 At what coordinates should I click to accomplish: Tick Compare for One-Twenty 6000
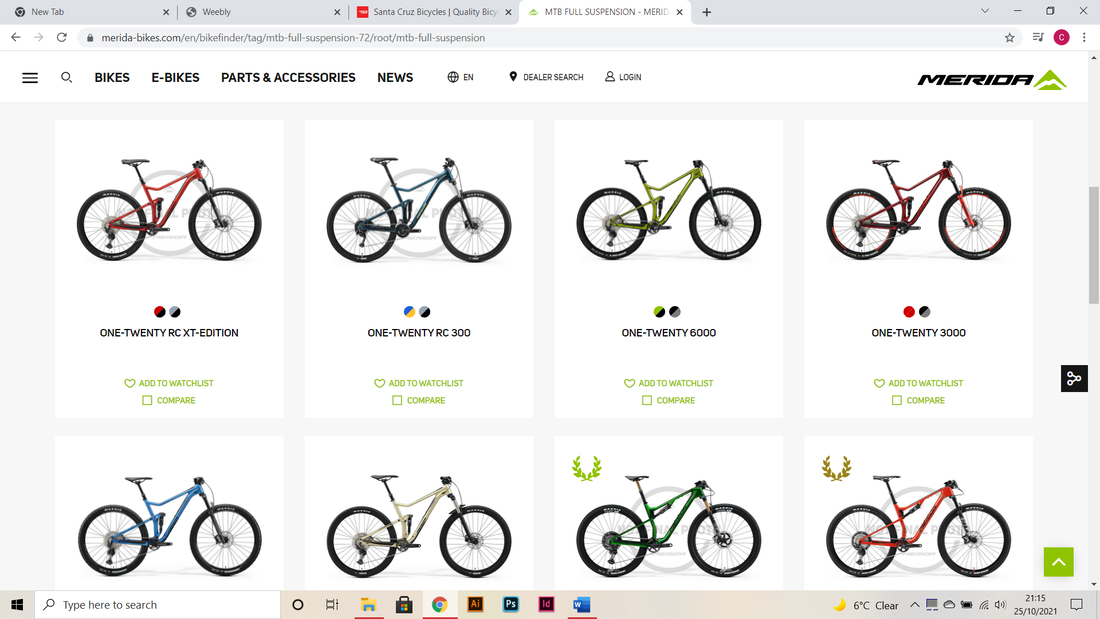647,400
